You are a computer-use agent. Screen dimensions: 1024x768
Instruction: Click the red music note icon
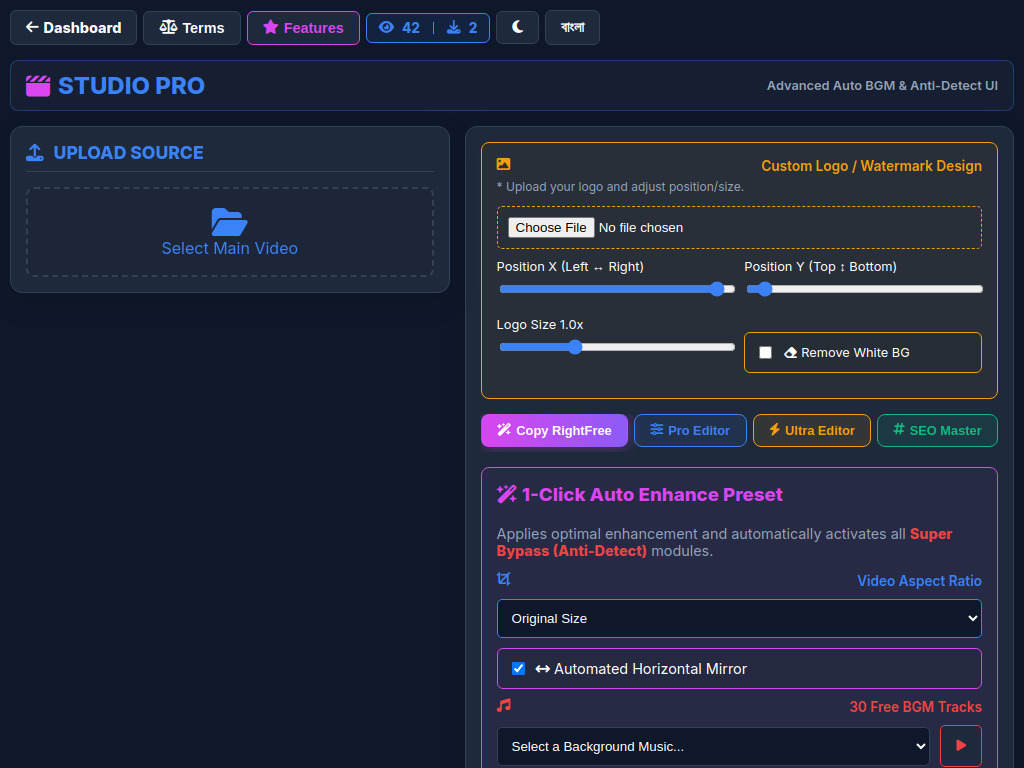click(x=504, y=705)
